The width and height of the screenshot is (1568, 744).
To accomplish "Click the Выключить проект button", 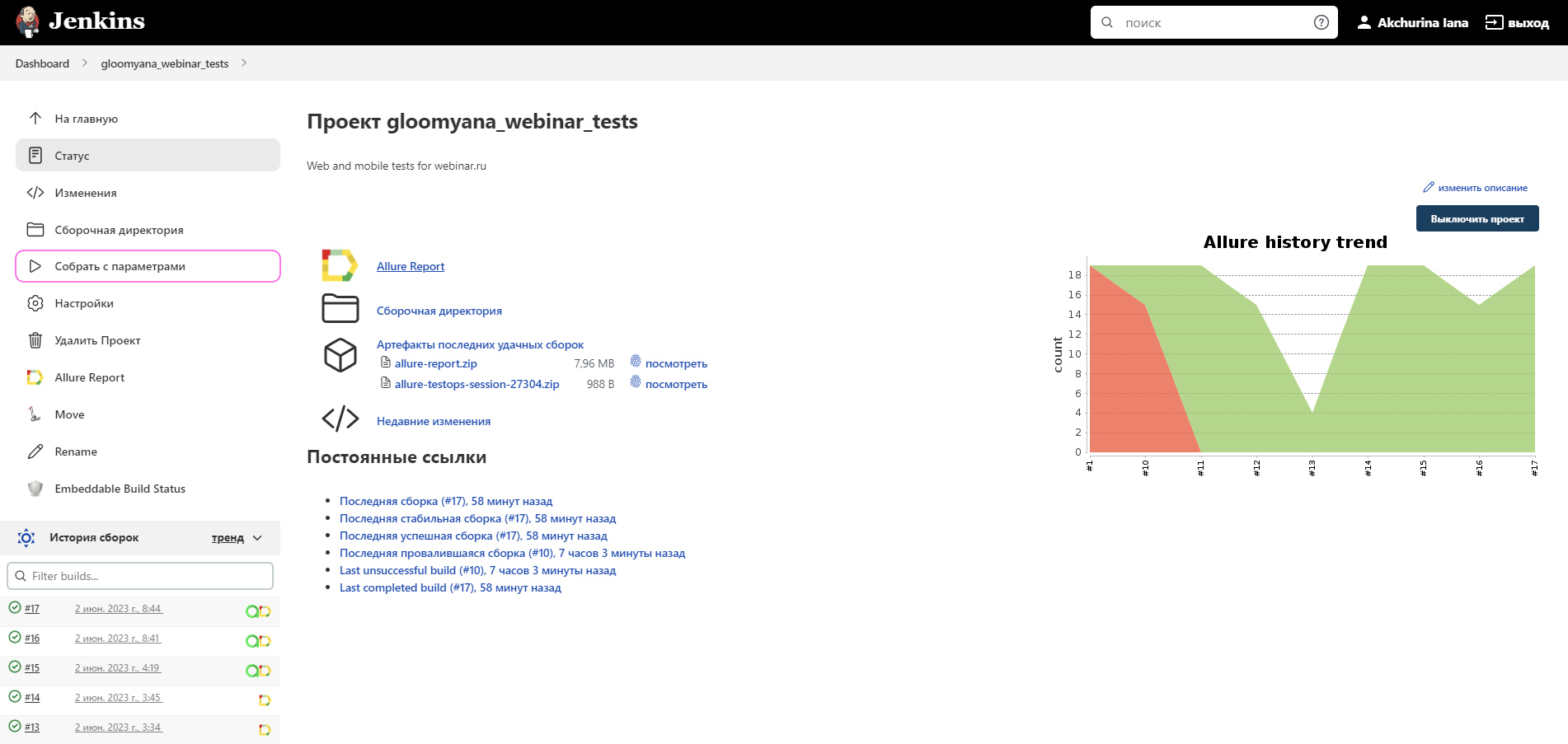I will click(x=1477, y=218).
